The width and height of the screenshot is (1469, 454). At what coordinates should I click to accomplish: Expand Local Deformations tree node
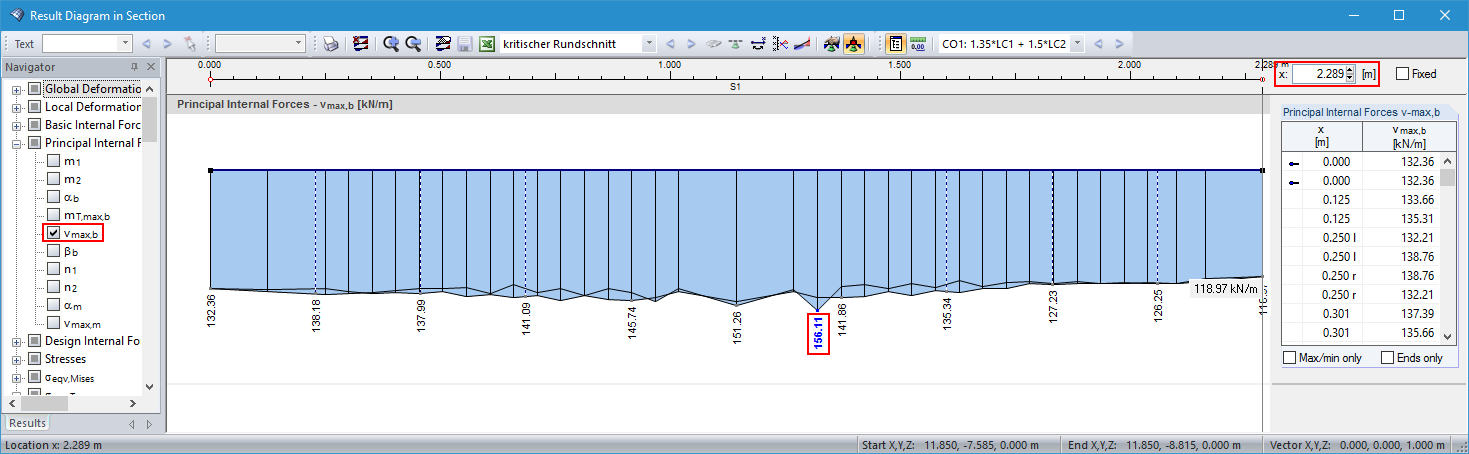17,107
